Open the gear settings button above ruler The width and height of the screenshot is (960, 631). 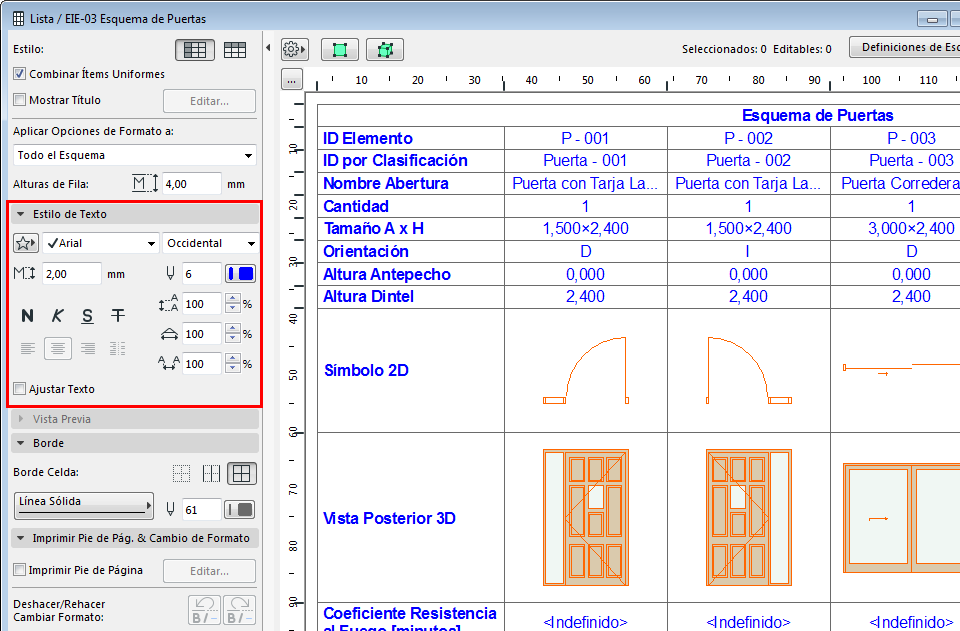[x=294, y=49]
